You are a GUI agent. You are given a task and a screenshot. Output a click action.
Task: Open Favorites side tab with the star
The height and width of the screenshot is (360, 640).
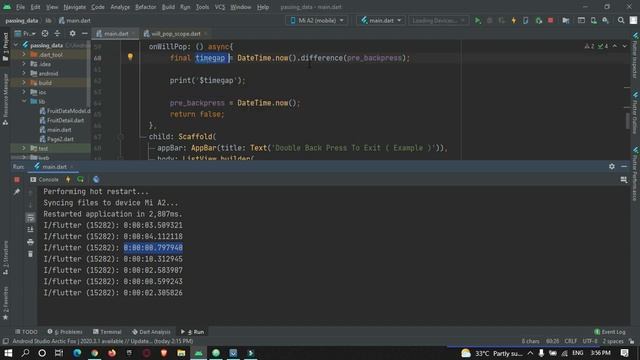[x=5, y=304]
